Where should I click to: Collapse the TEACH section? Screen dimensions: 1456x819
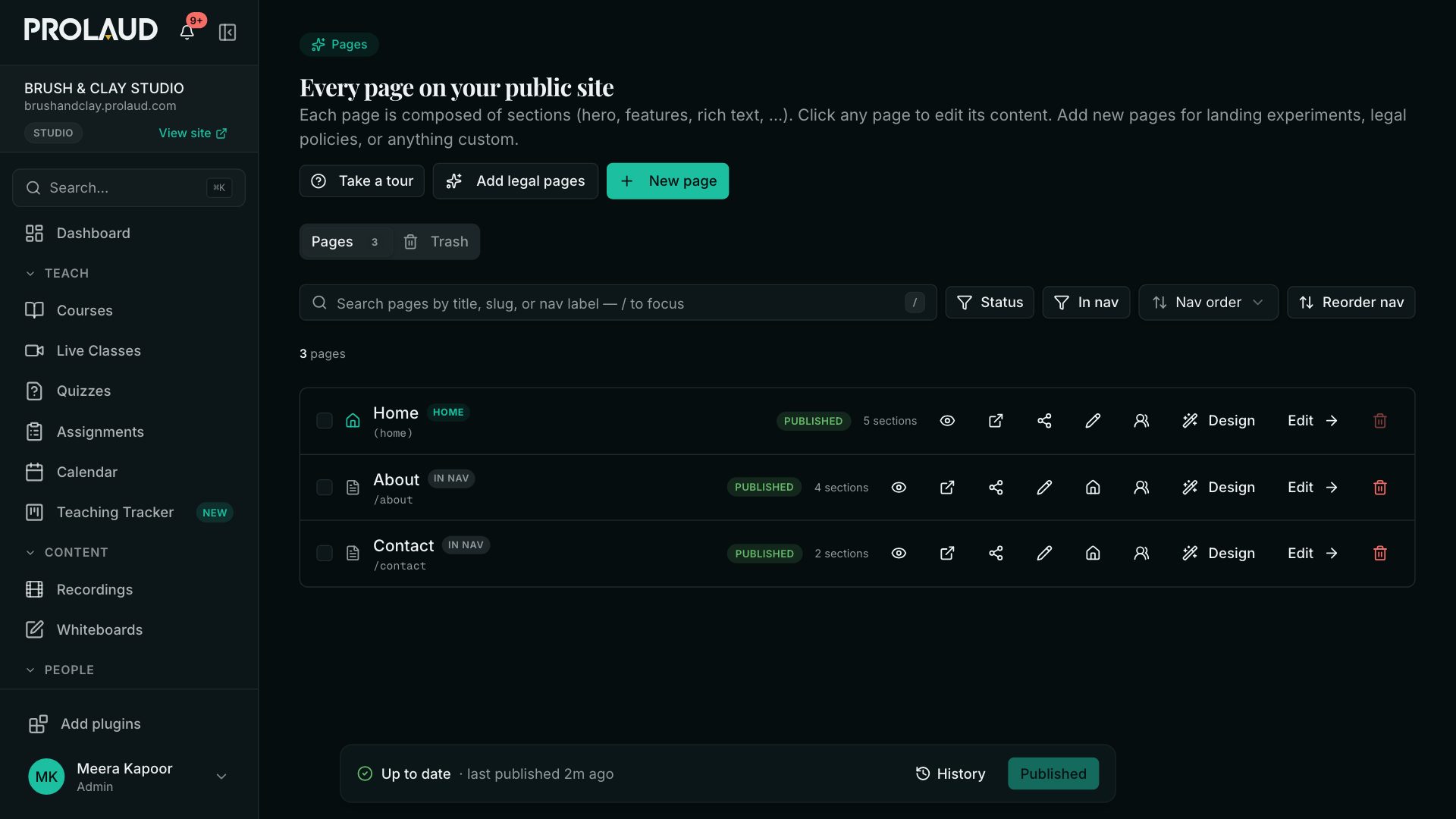[58, 273]
